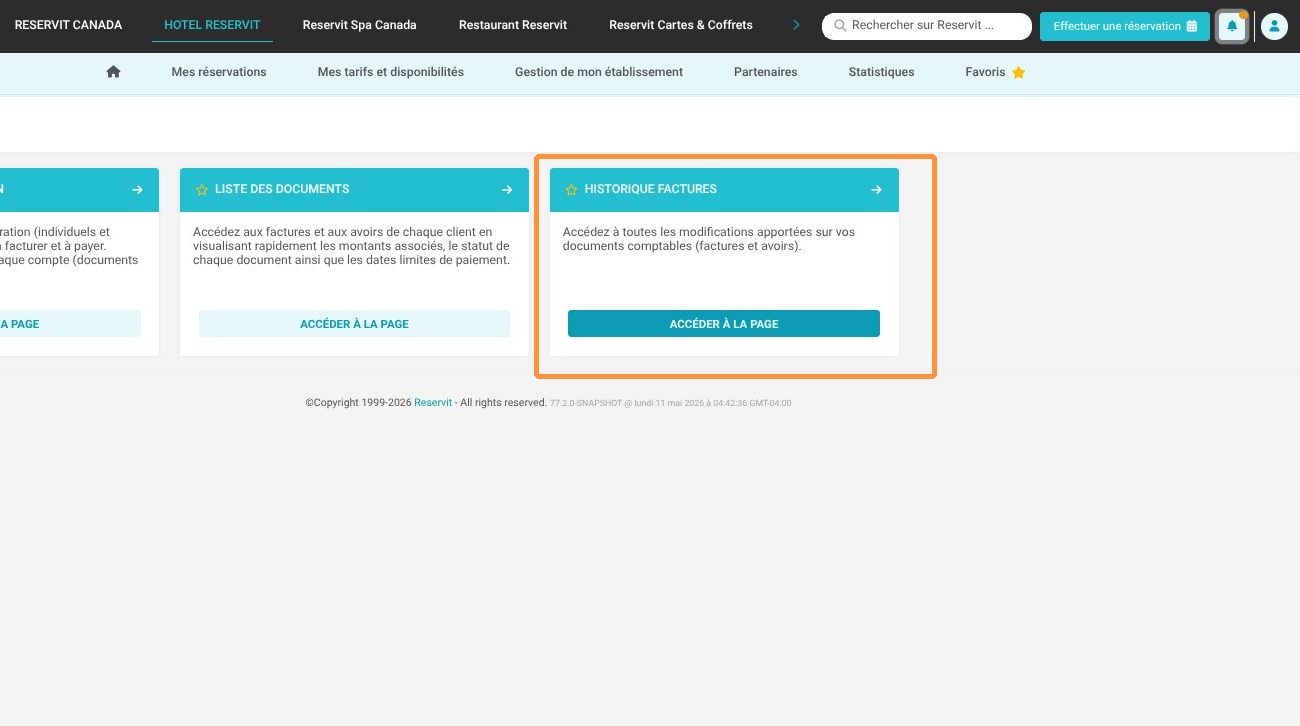Select the HOTEL RESERVIT tab
Image resolution: width=1300 pixels, height=726 pixels.
[x=212, y=25]
